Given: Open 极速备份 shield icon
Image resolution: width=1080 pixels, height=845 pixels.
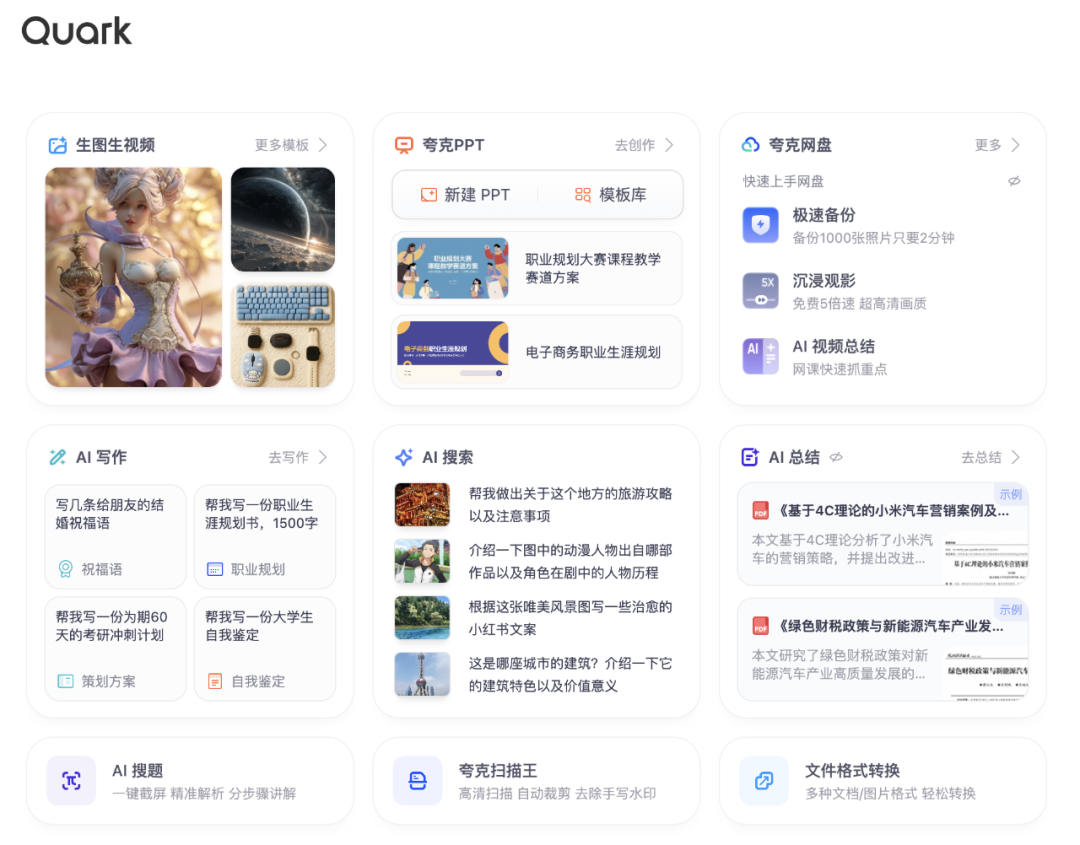Looking at the screenshot, I should click(760, 225).
